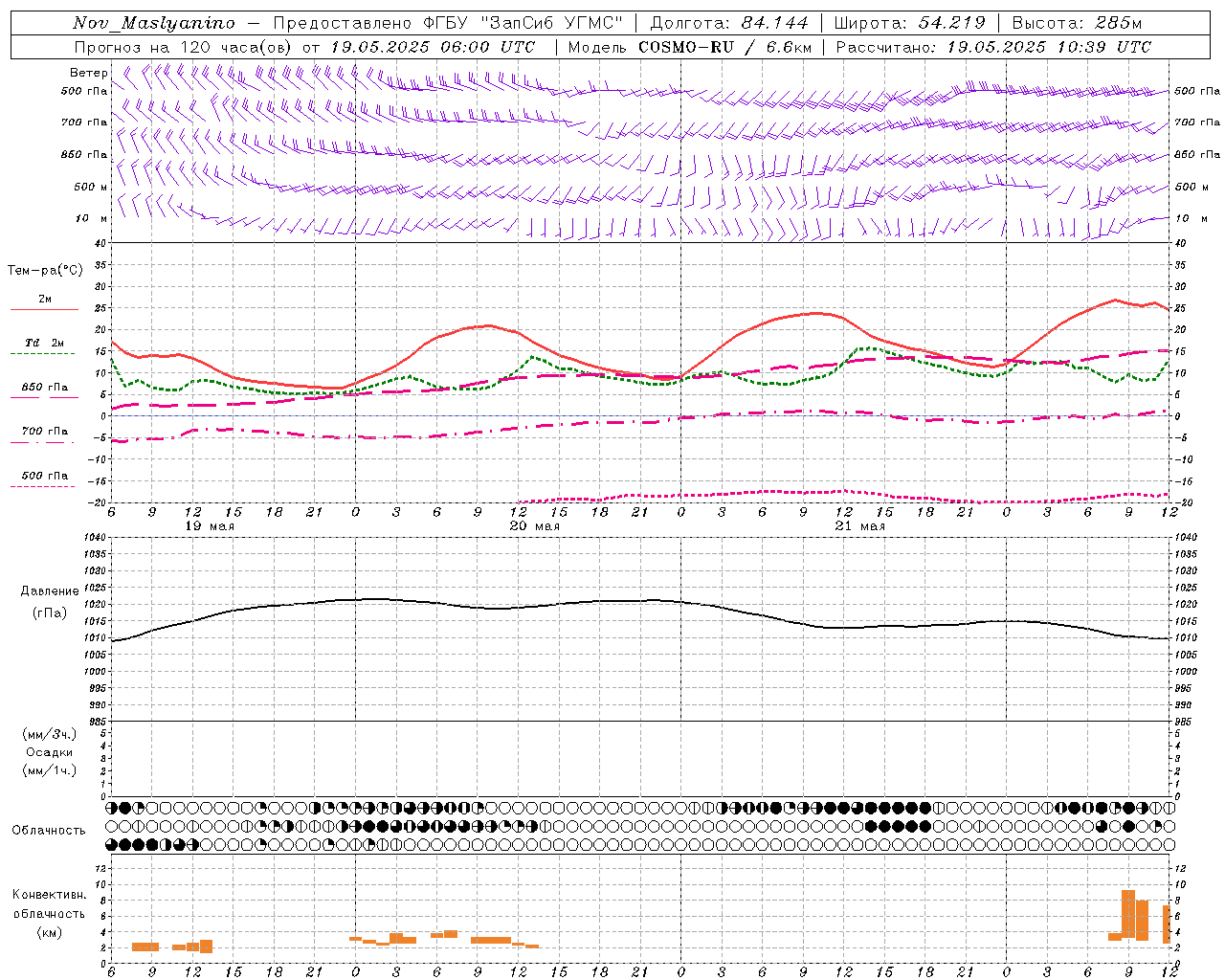Click the 19 мая date label

210,526
